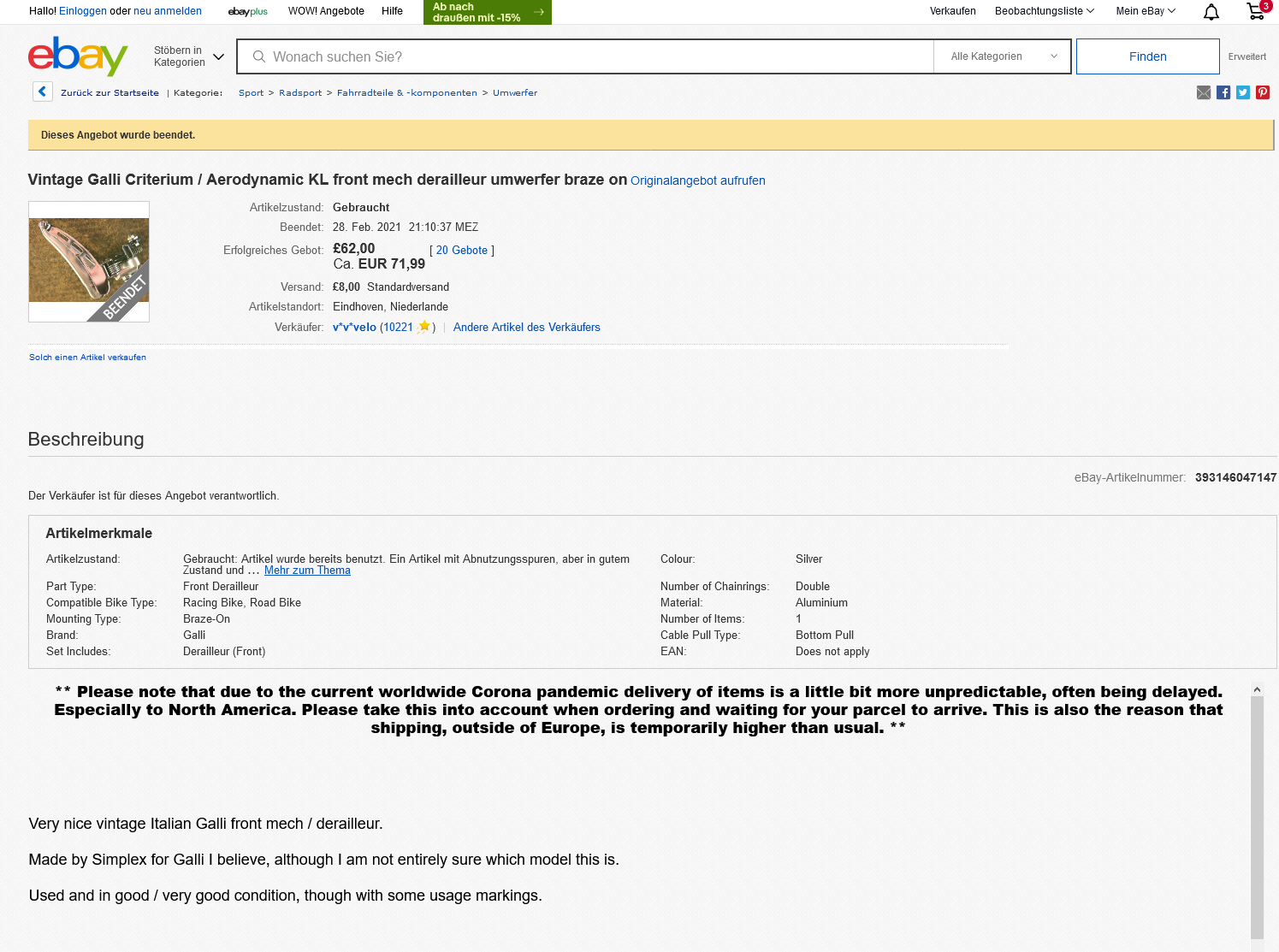Viewport: 1279px width, 952px height.
Task: Open the shopping cart icon
Action: tap(1255, 11)
